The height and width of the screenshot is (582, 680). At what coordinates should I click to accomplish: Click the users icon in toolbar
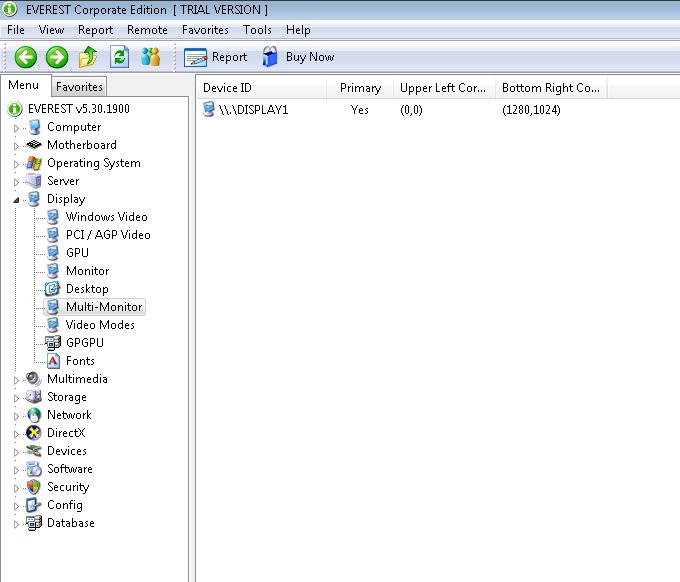[150, 57]
